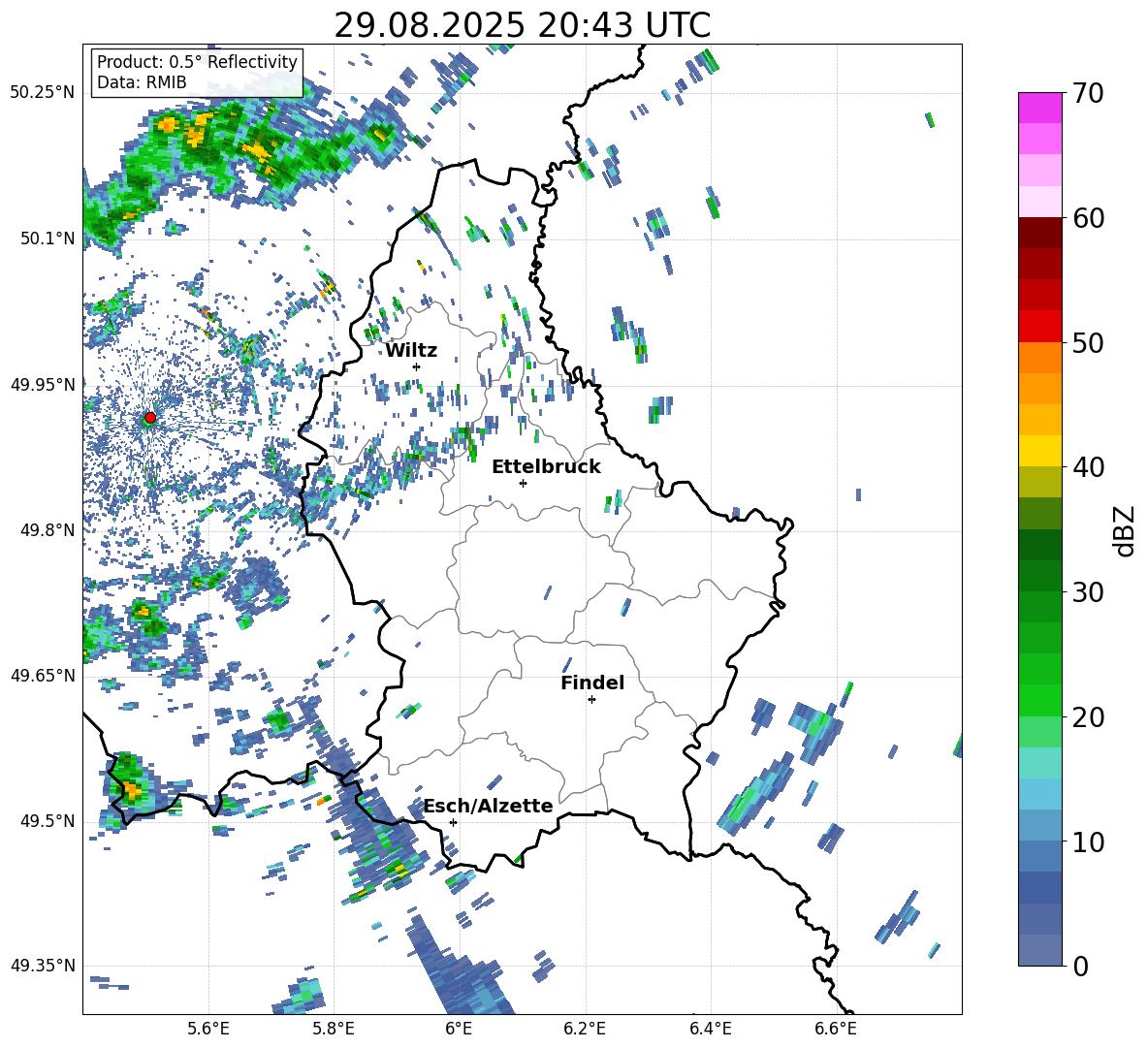Click the 6.6°E longitude label
This screenshot has height=1048, width=1148.
836,1029
